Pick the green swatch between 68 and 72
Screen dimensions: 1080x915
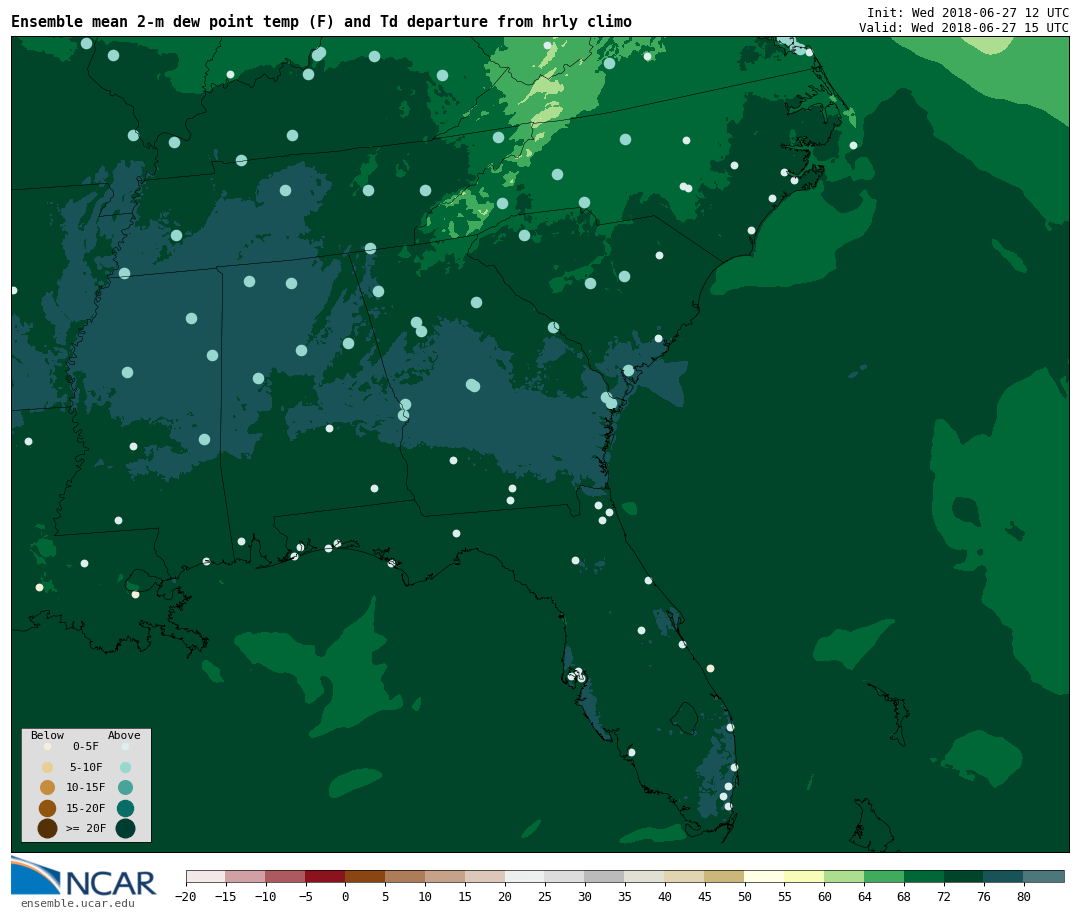[x=925, y=876]
